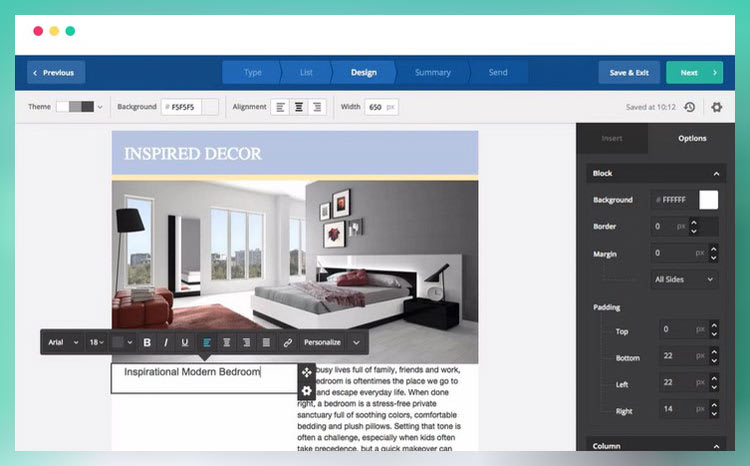The width and height of the screenshot is (750, 466).
Task: Open the Arial font family dropdown
Action: point(61,342)
